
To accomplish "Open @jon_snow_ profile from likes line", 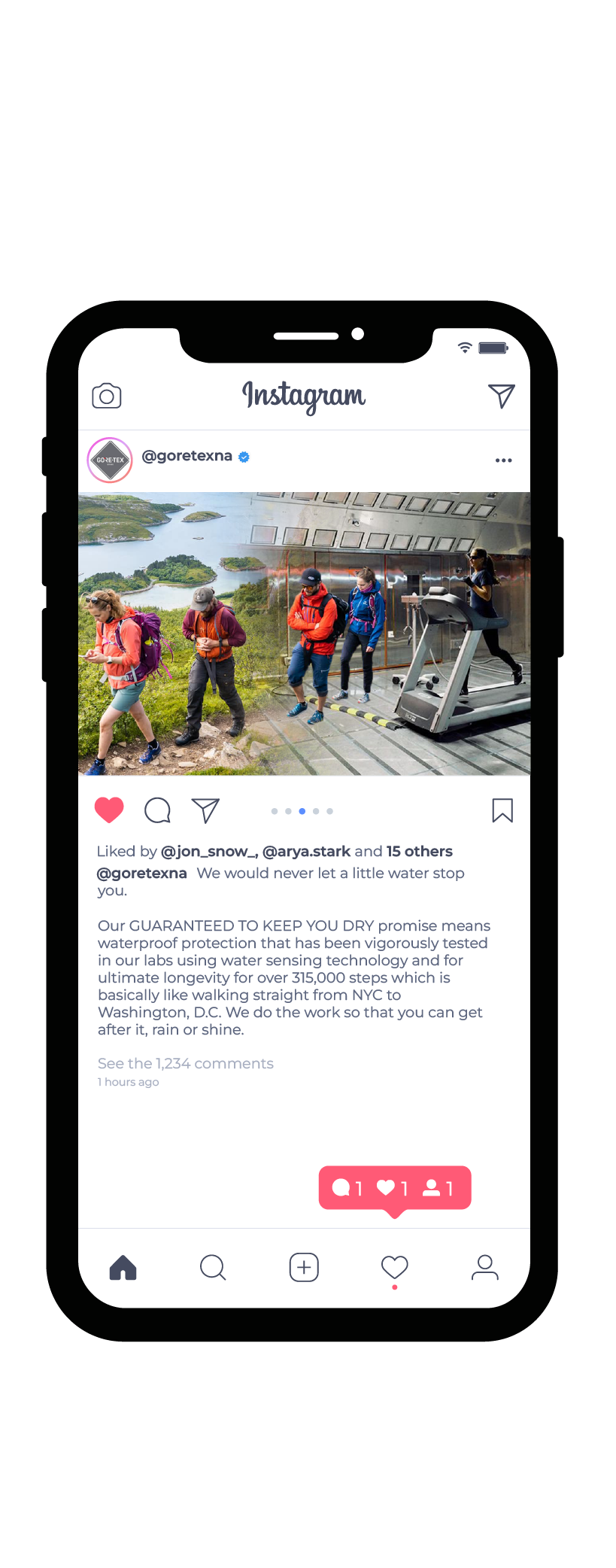I will click(210, 851).
